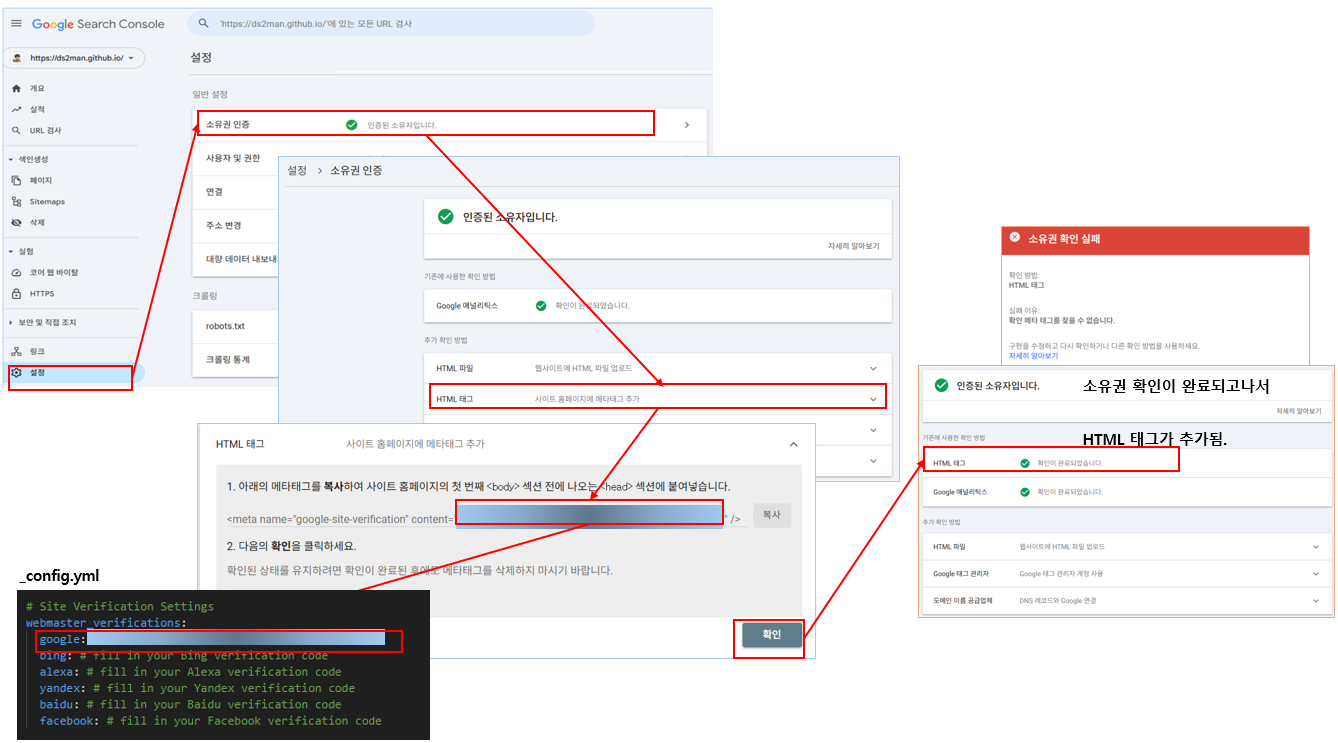Click the 복사 button
This screenshot has height=743, width=1338.
(x=771, y=516)
